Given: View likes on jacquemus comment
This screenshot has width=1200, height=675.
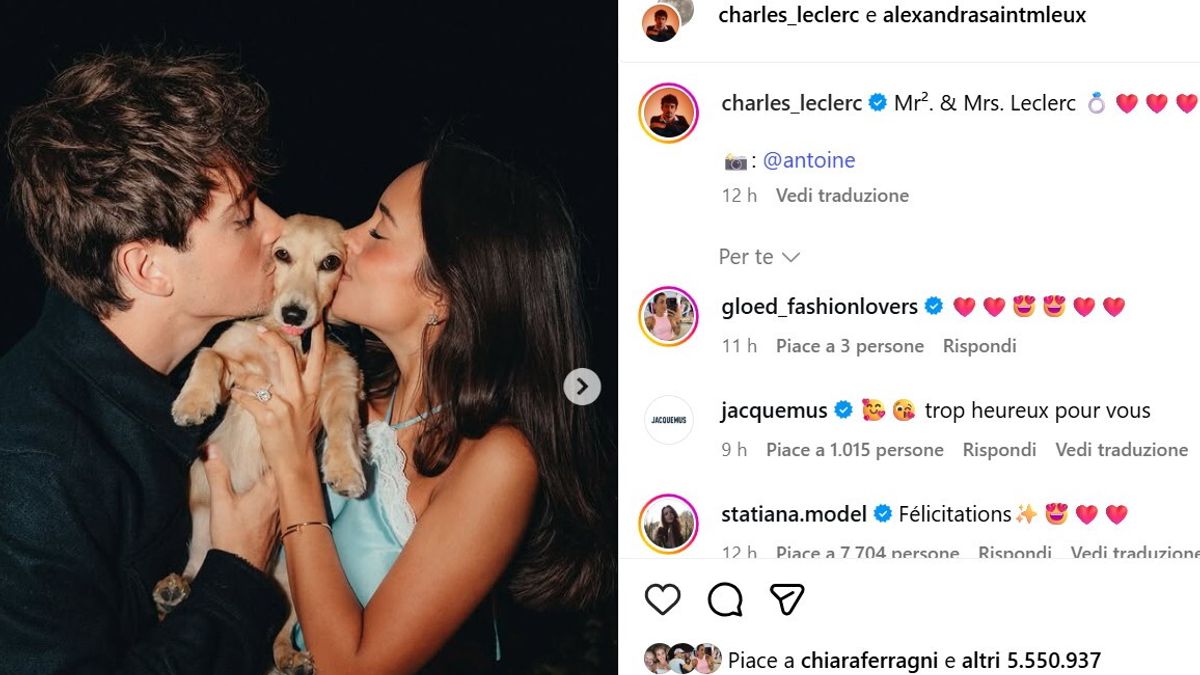Looking at the screenshot, I should click(x=854, y=450).
